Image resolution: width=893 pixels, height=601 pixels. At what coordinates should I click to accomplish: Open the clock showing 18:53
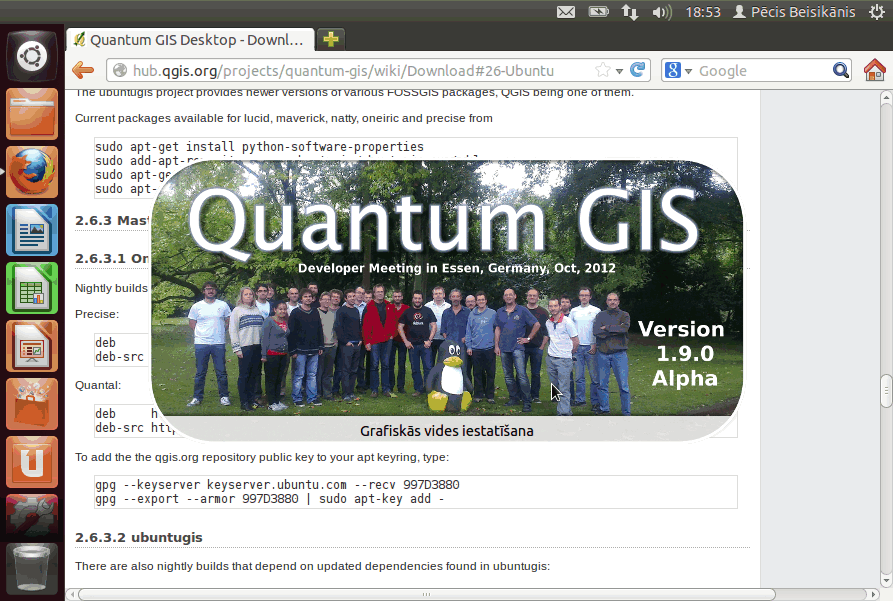[x=703, y=12]
